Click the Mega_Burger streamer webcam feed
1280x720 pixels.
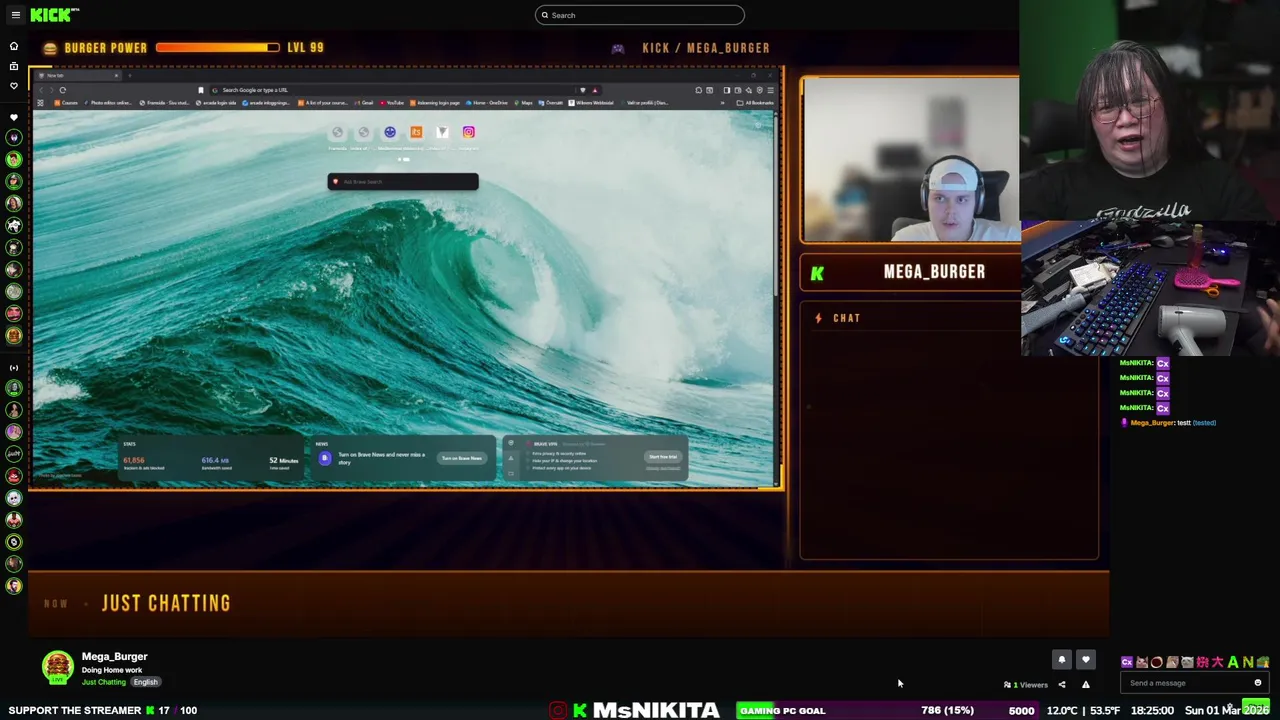pyautogui.click(x=910, y=159)
